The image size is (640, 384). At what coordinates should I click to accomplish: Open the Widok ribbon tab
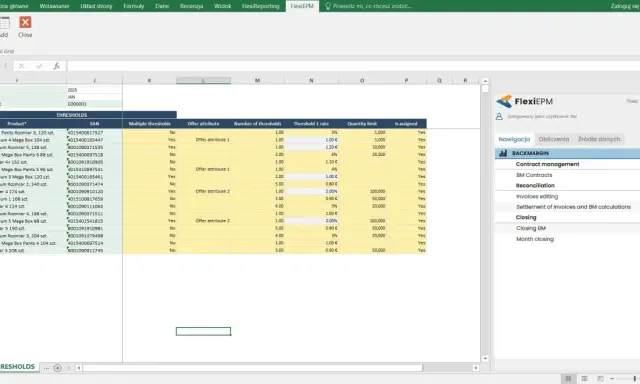pos(222,6)
